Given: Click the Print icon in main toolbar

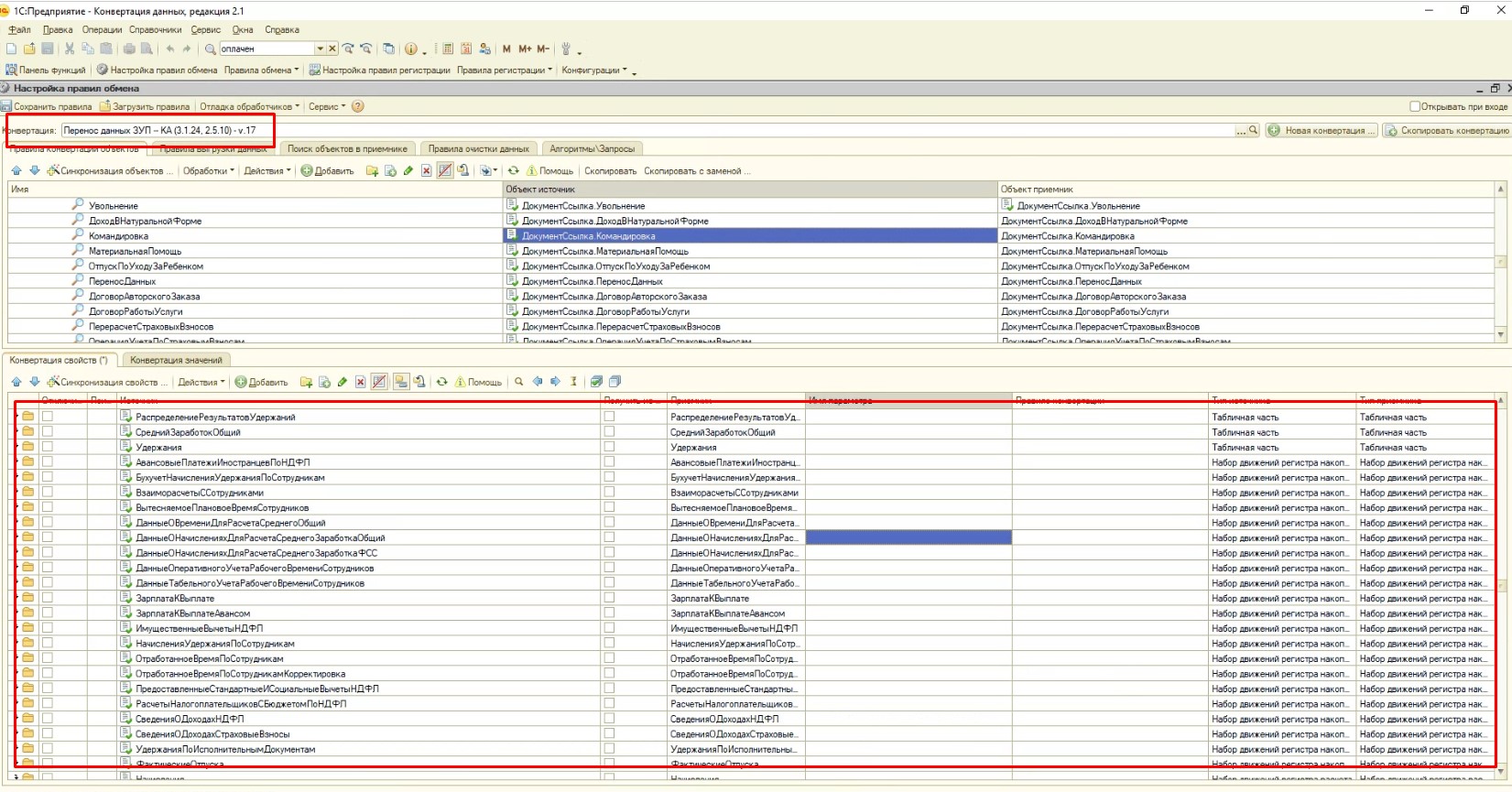Looking at the screenshot, I should [129, 49].
